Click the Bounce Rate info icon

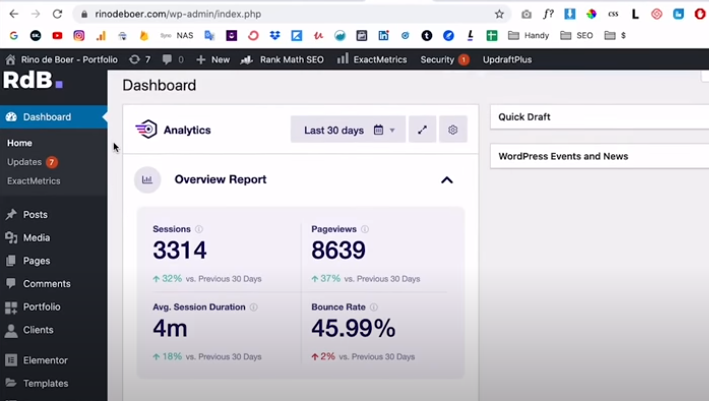coord(373,307)
